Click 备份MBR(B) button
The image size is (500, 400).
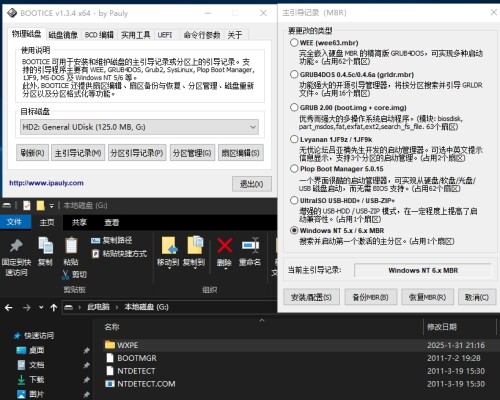(x=371, y=297)
